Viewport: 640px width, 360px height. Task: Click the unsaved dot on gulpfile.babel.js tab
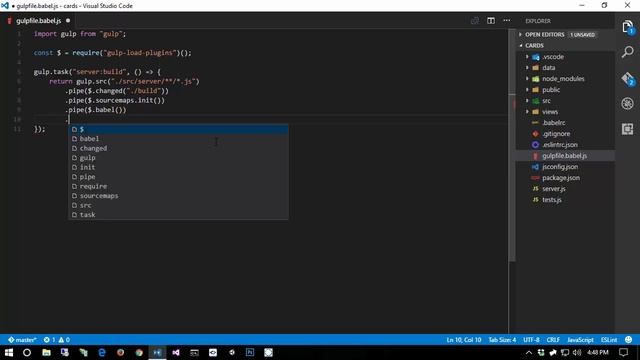(x=68, y=20)
